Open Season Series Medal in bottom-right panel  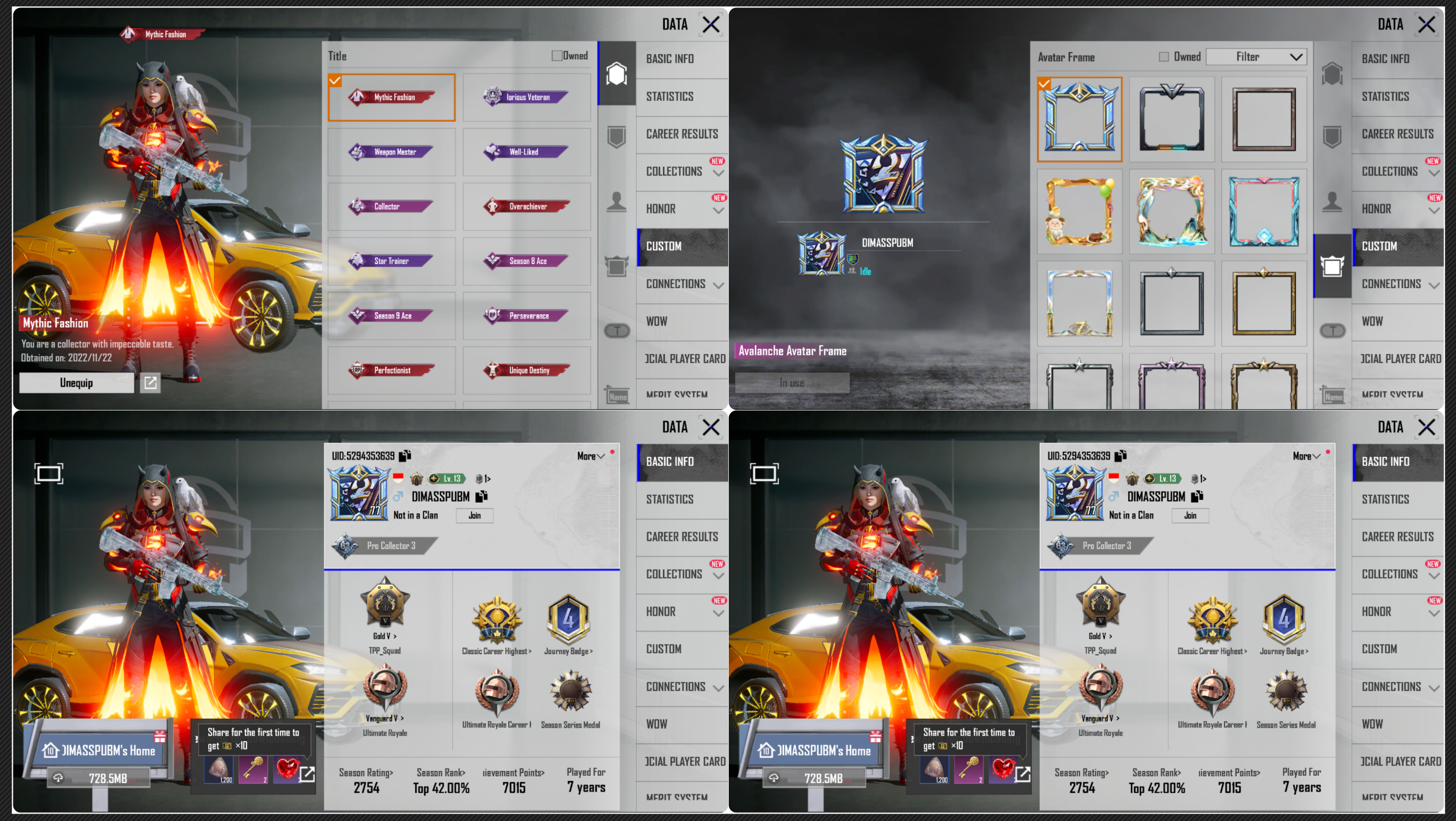tap(1286, 691)
